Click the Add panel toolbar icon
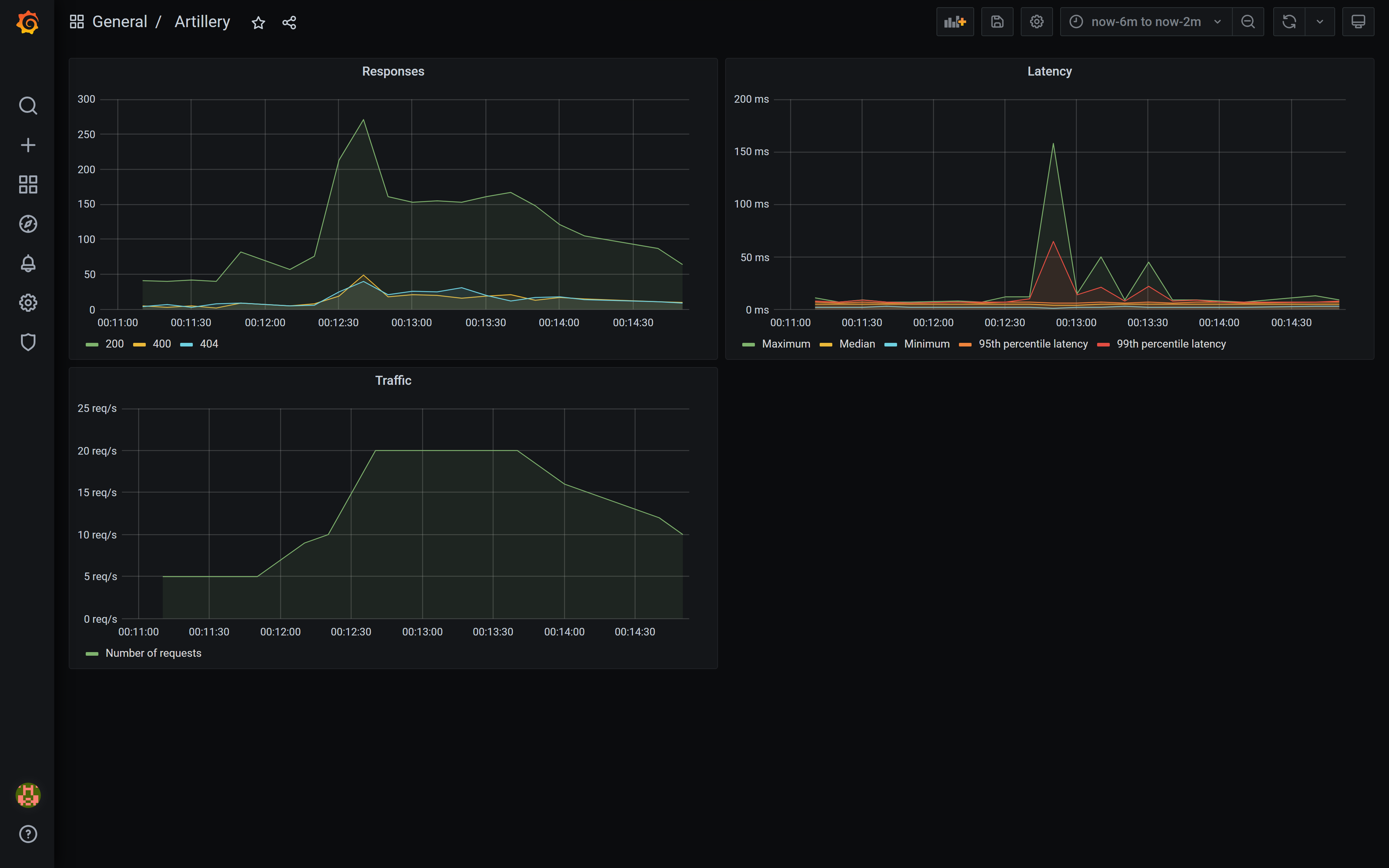This screenshot has height=868, width=1389. (955, 22)
